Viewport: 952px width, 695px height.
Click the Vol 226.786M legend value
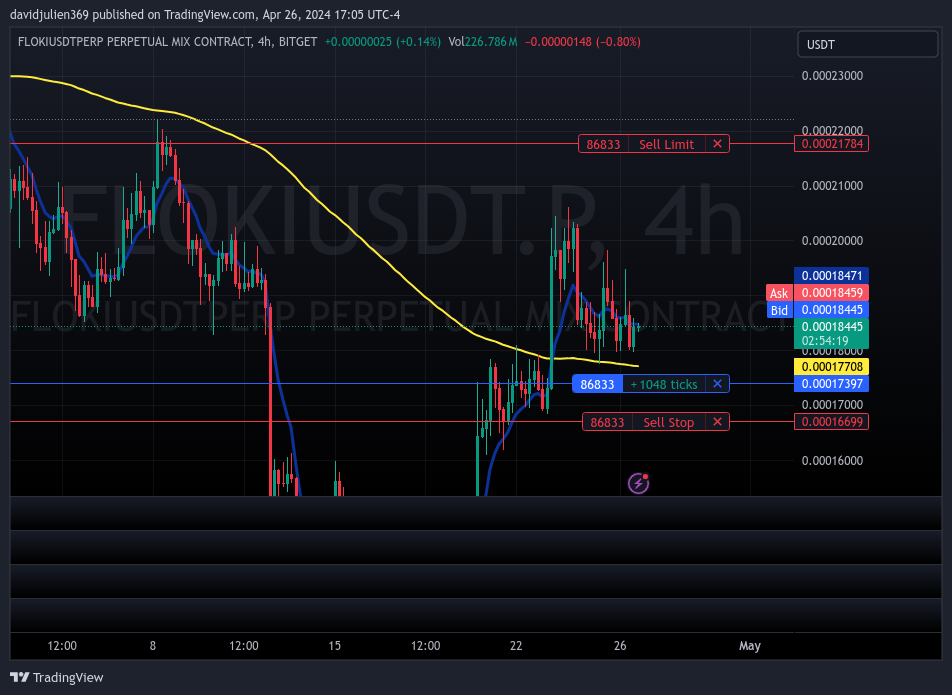(x=483, y=42)
